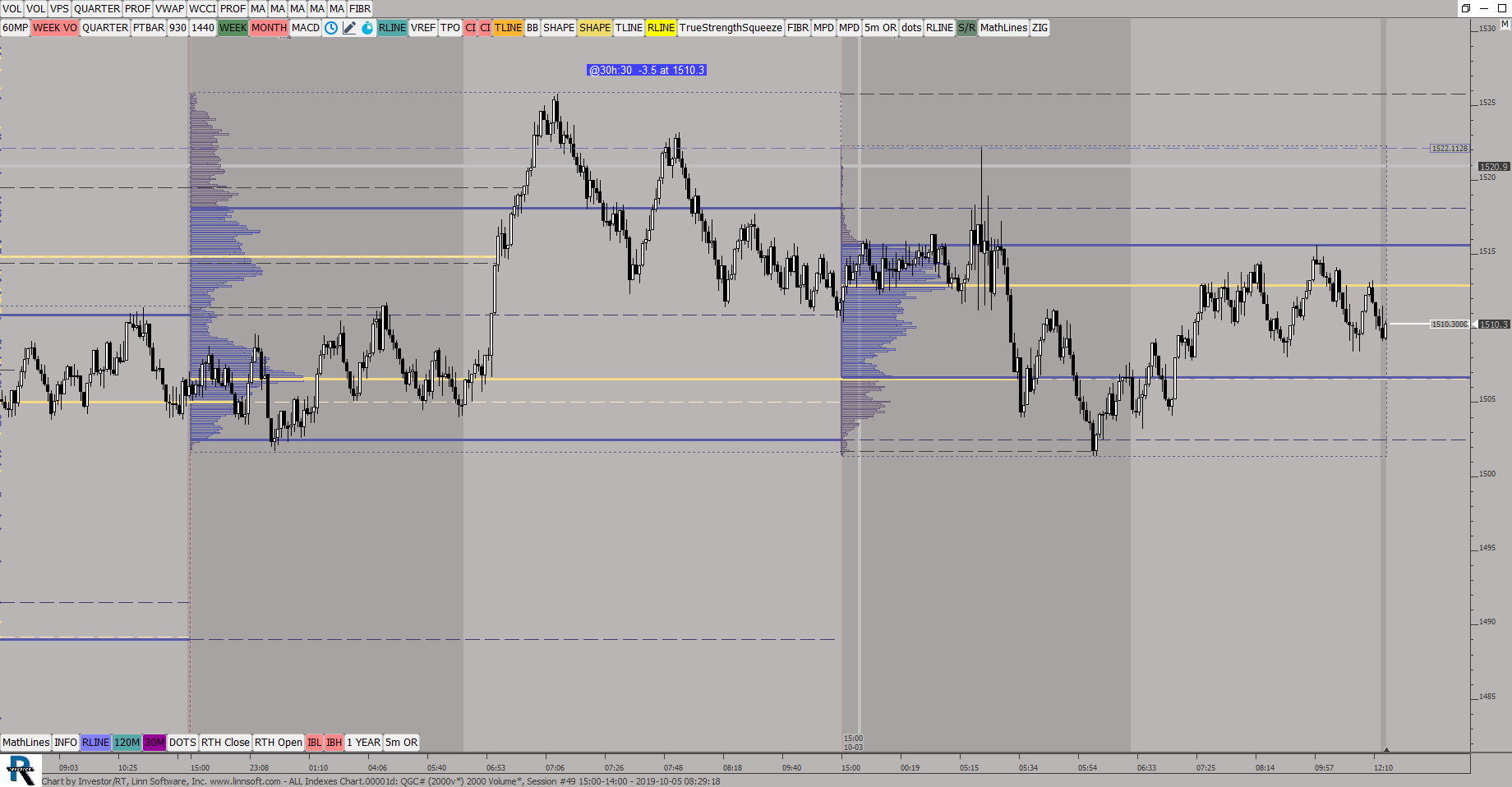Click the small M button at top right

coord(1505,25)
